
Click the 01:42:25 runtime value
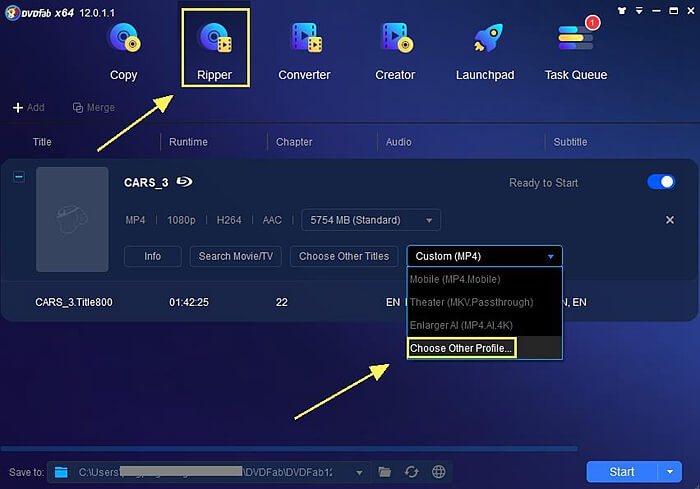click(189, 302)
